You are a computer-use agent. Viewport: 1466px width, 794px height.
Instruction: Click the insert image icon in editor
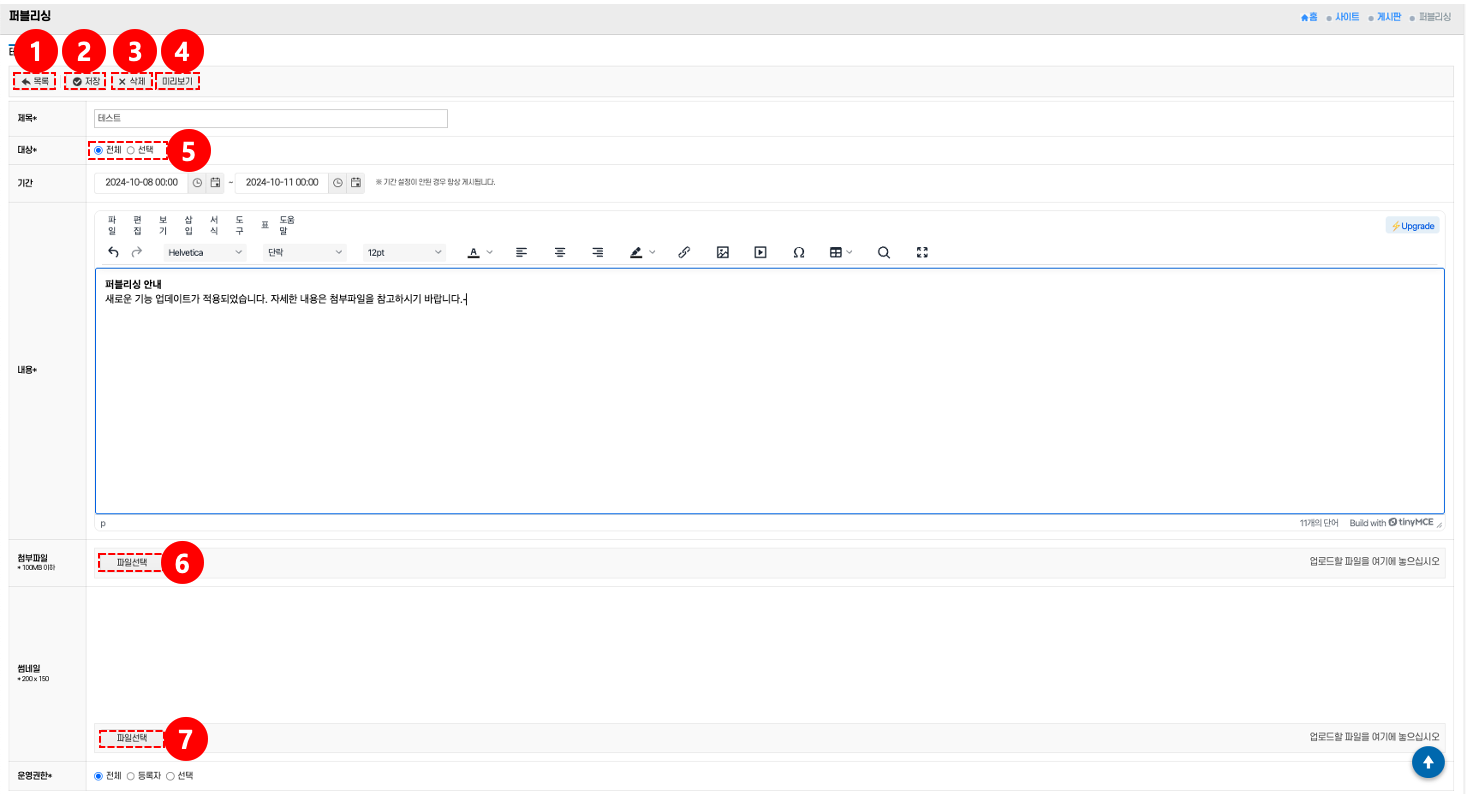coord(722,253)
